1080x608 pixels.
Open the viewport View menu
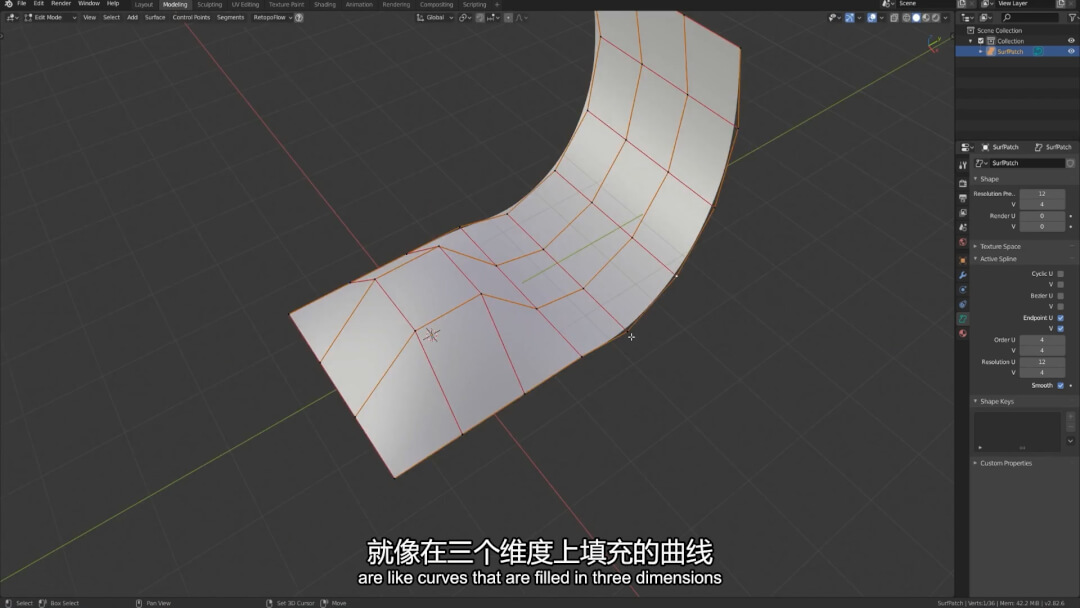point(90,18)
